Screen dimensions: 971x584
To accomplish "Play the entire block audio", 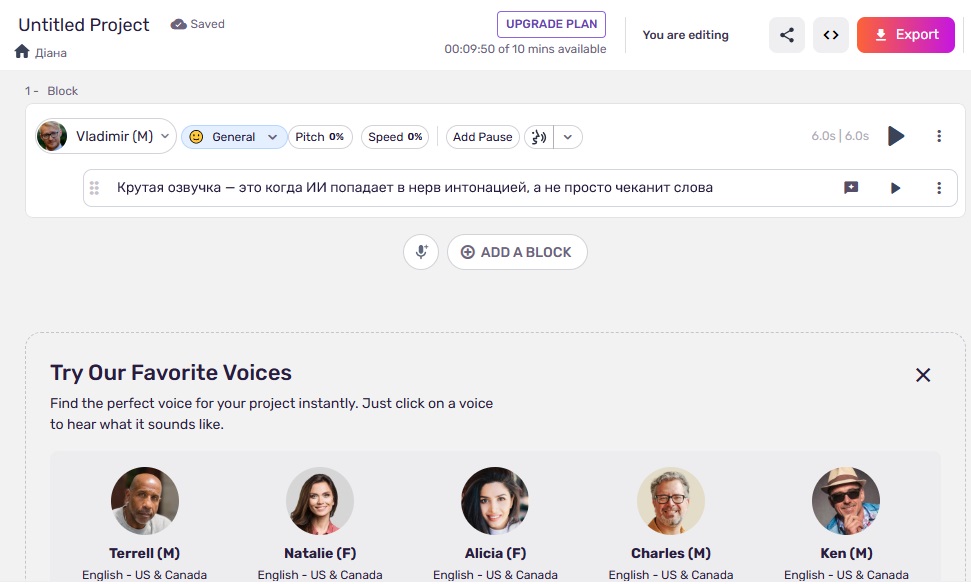I will (896, 136).
